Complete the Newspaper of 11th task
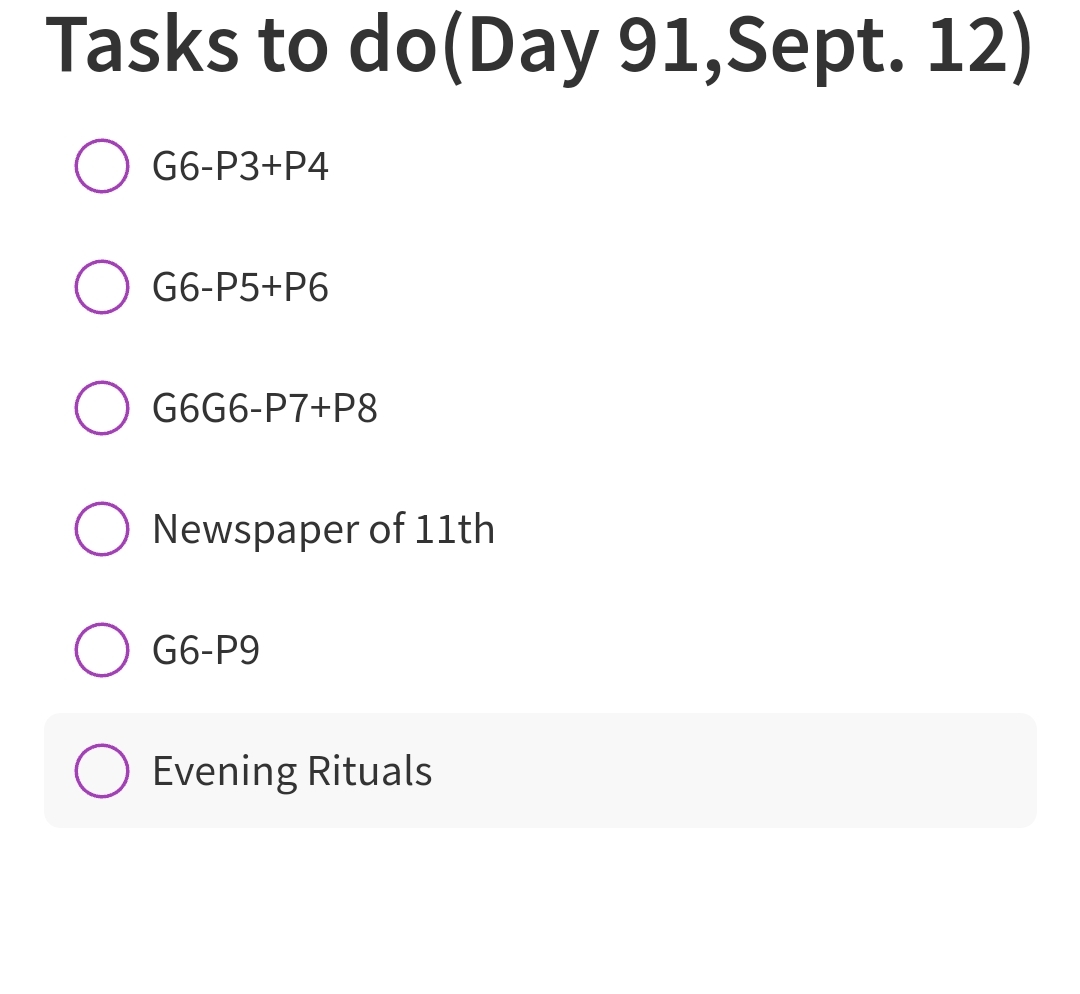Image resolution: width=1080 pixels, height=994 pixels. coord(101,529)
